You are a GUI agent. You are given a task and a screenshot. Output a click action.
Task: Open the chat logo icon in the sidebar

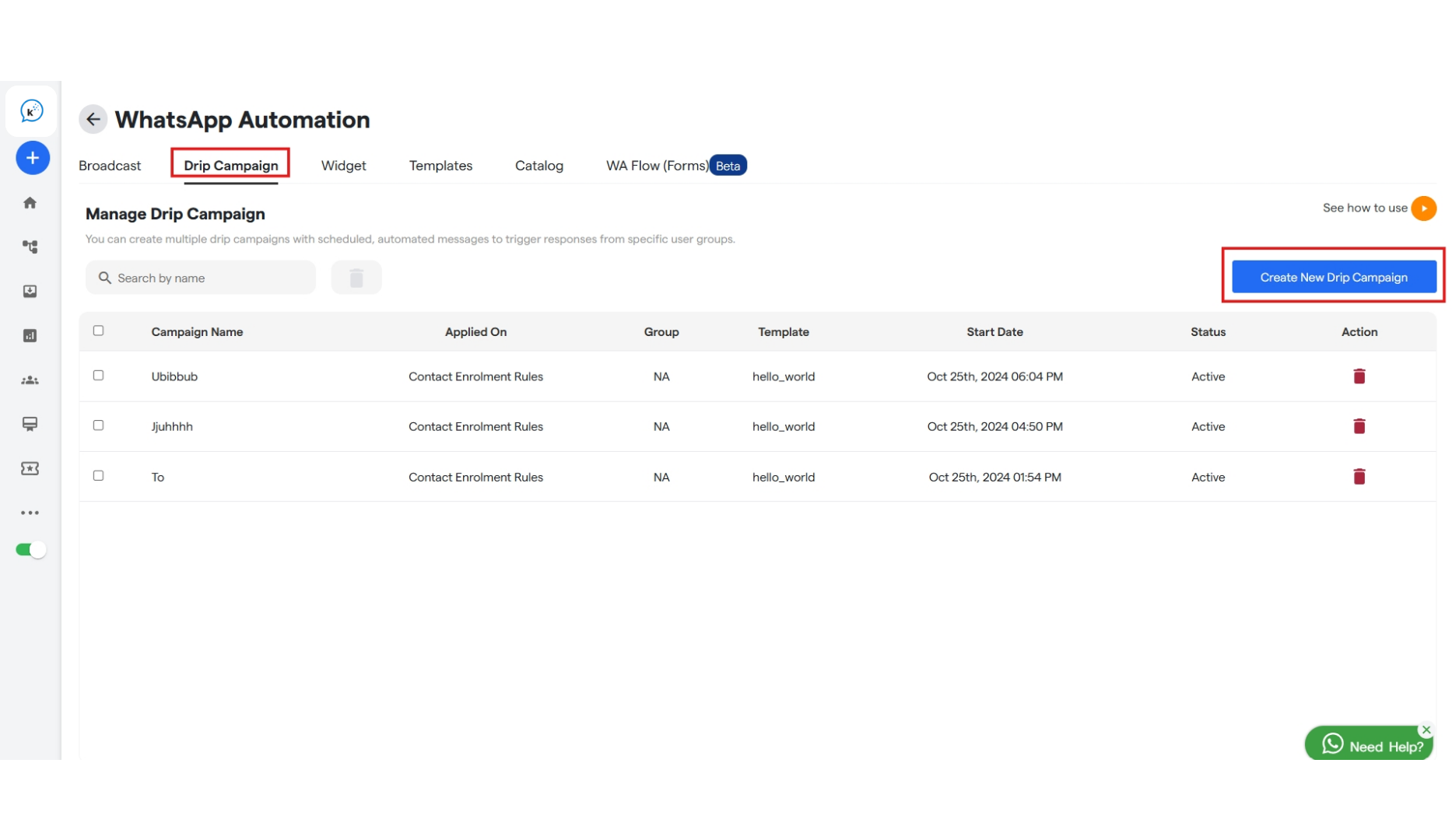coord(31,111)
